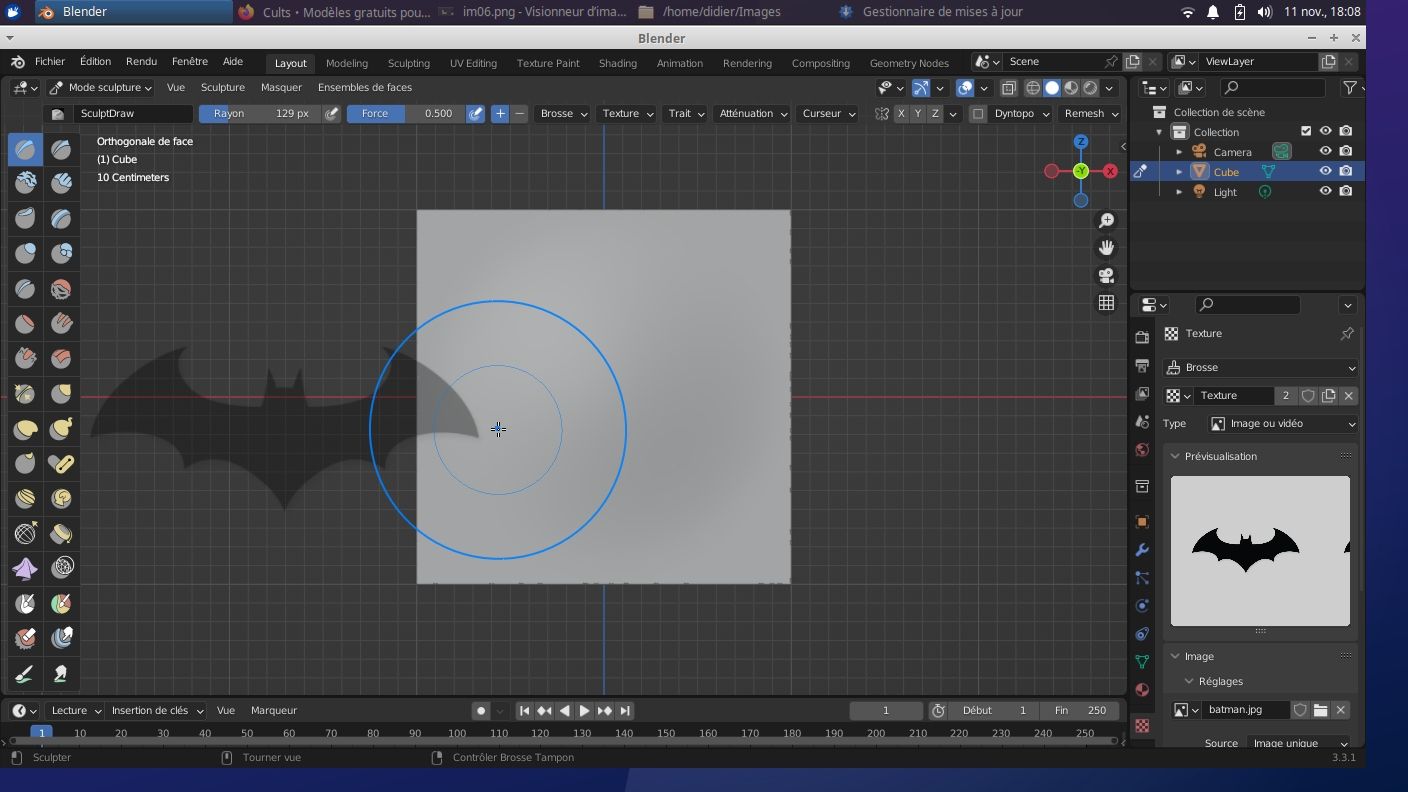
Task: Hide the Cube in the outliner
Action: (x=1325, y=171)
